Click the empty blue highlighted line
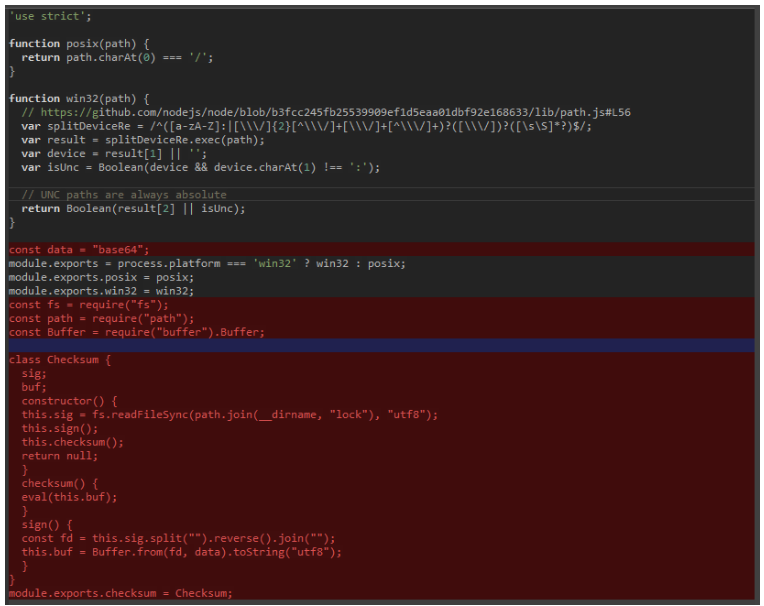Image resolution: width=764 pixels, height=606 pixels. 380,345
